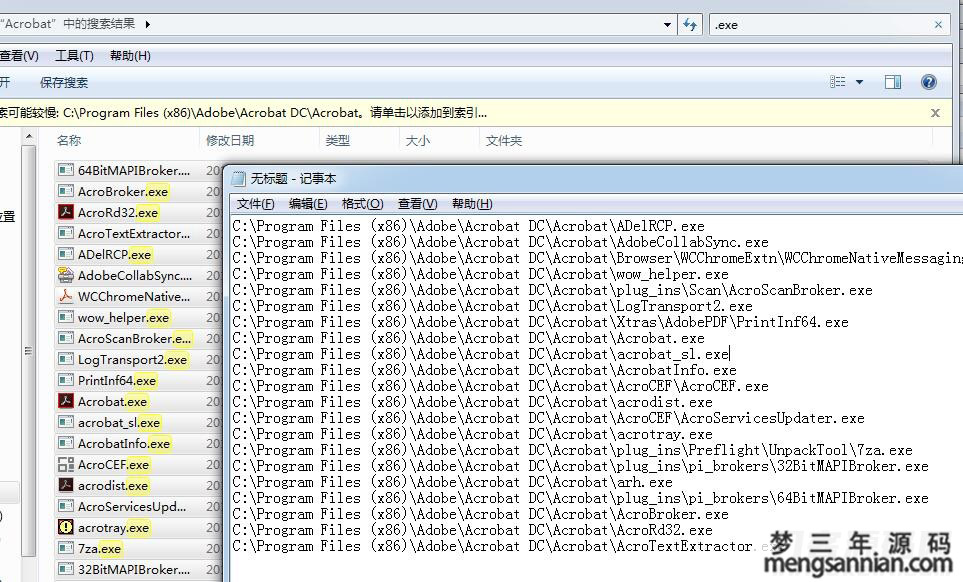Toggle the Explorer preview pane button
This screenshot has width=963, height=582.
[x=892, y=82]
